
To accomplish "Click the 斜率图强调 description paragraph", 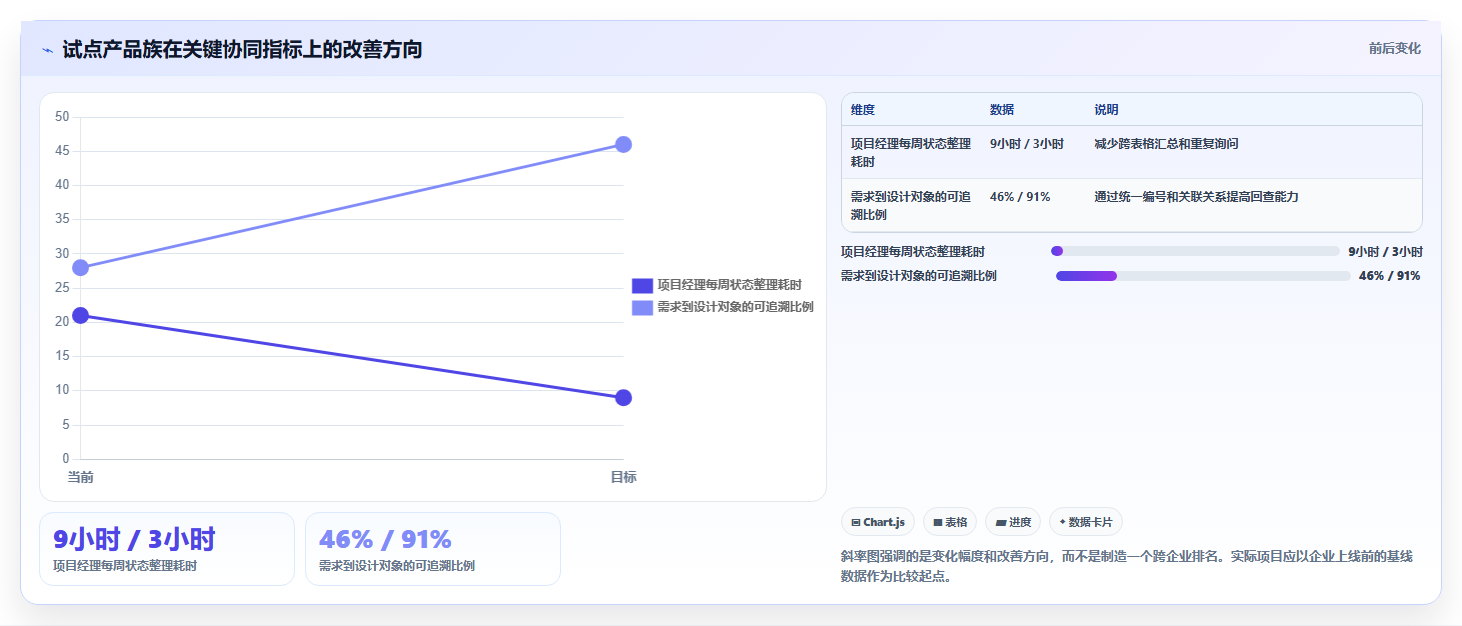I will (1127, 566).
